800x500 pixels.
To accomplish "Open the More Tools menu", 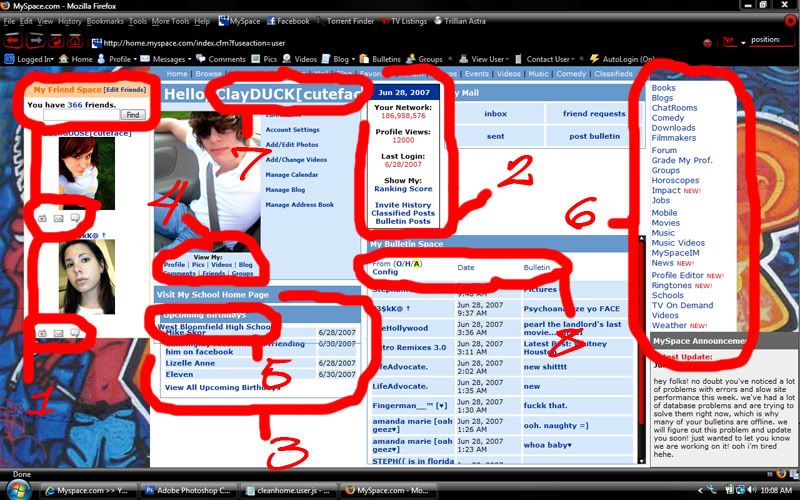I will [x=170, y=21].
